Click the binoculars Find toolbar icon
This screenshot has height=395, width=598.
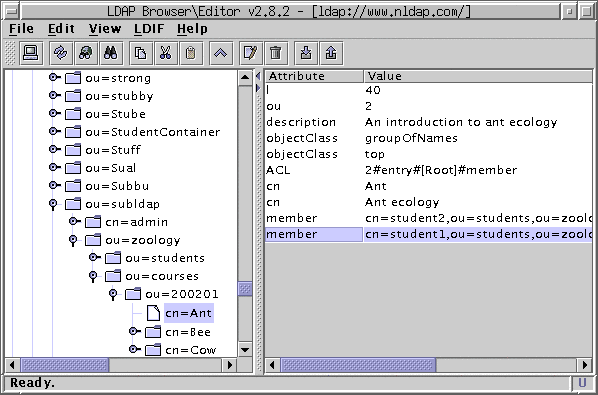[111, 53]
